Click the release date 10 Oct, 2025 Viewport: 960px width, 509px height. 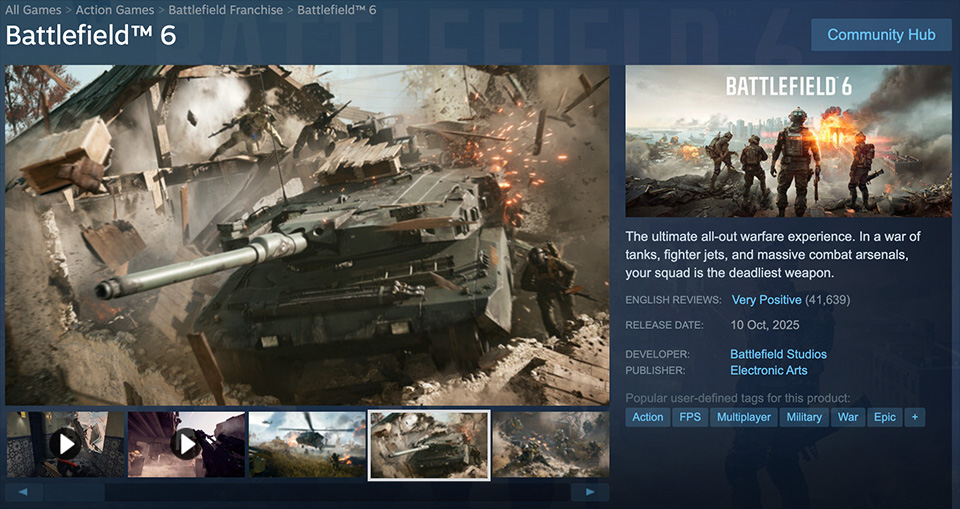click(x=765, y=325)
